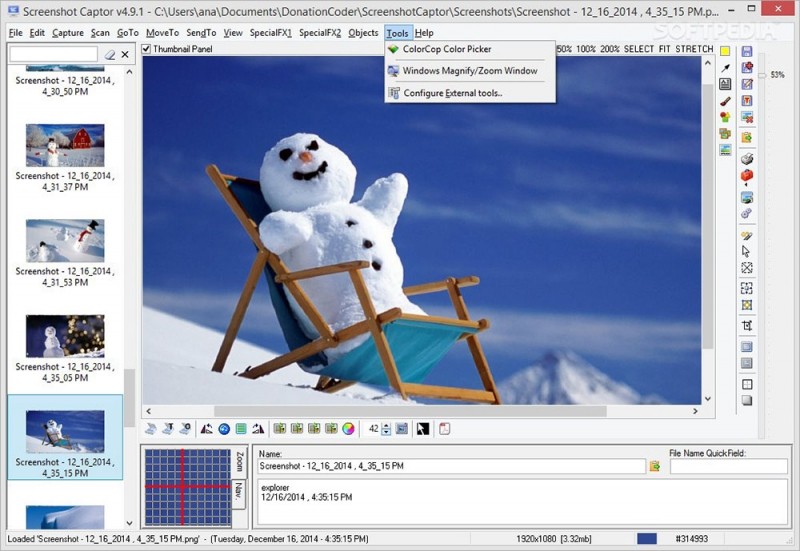Click the #314993 color code text
Image resolution: width=800 pixels, height=551 pixels.
(x=691, y=539)
